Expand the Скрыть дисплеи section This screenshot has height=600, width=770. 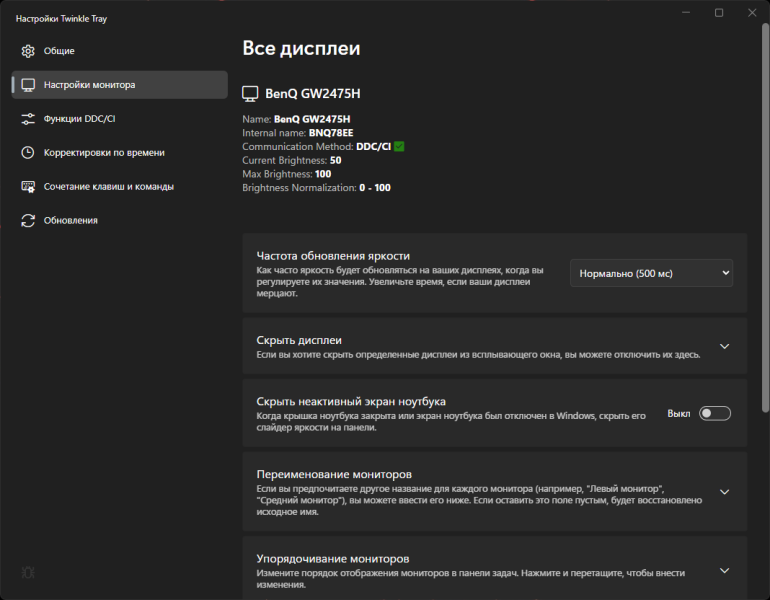pos(495,346)
